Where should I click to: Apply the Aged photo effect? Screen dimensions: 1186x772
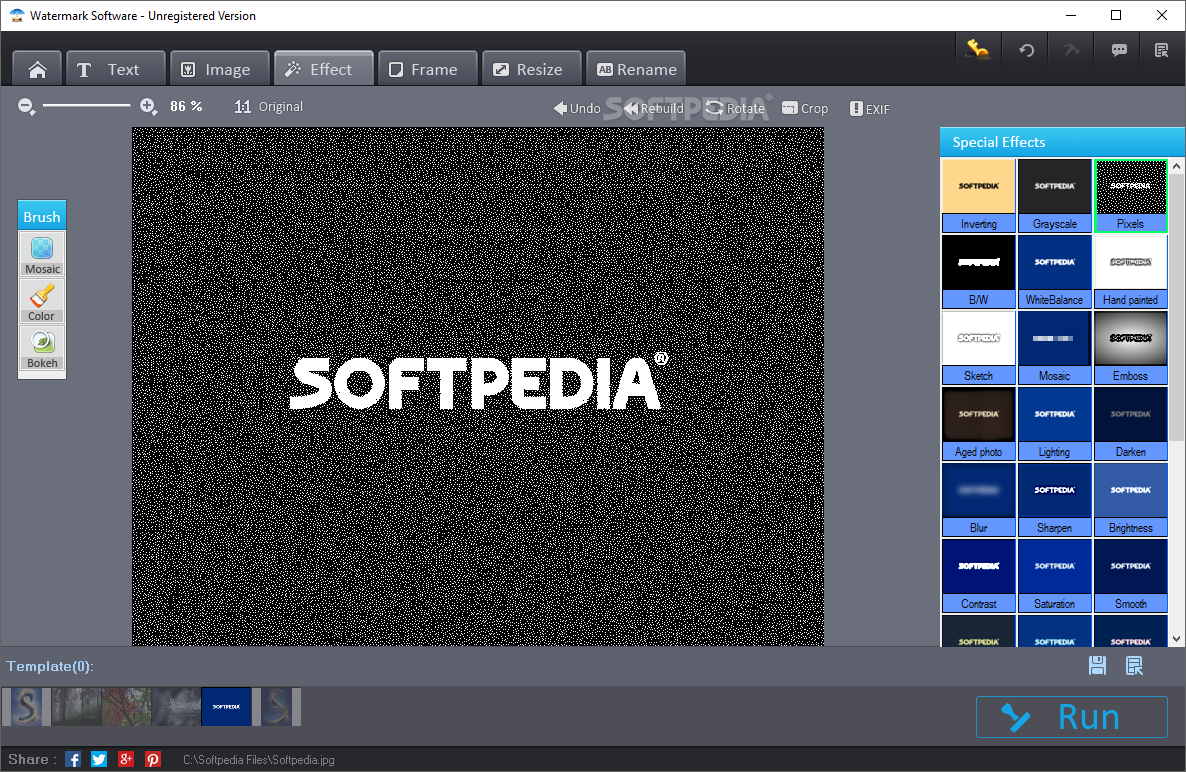979,423
